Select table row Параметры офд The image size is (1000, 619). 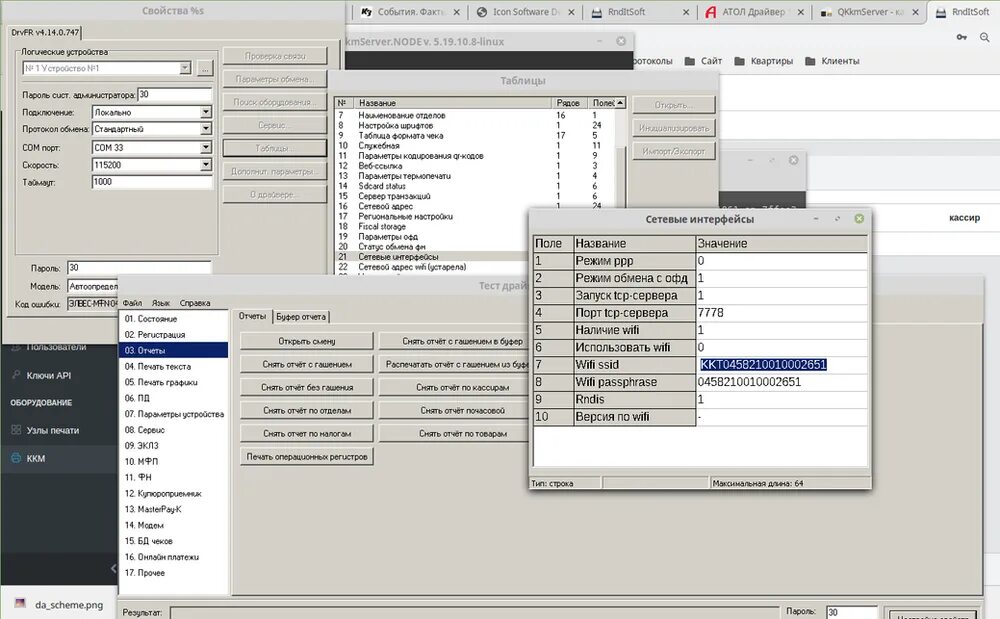pyautogui.click(x=431, y=237)
